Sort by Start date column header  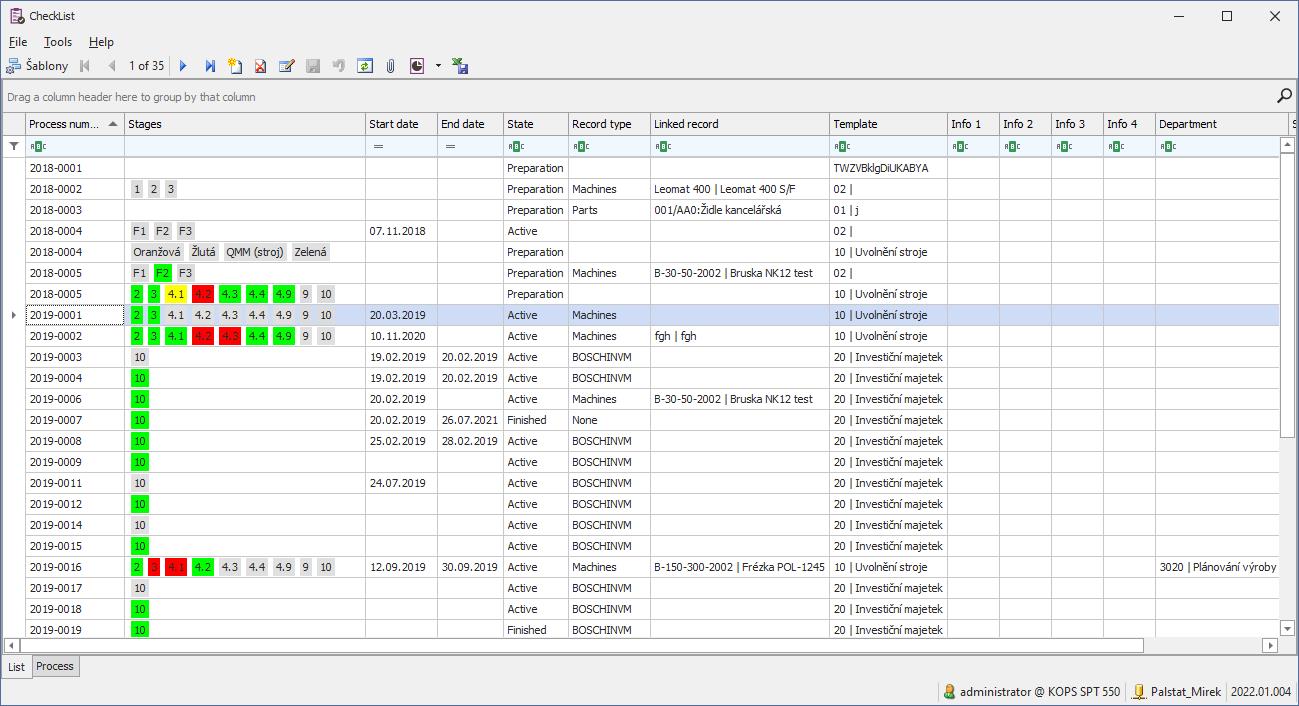(x=401, y=124)
